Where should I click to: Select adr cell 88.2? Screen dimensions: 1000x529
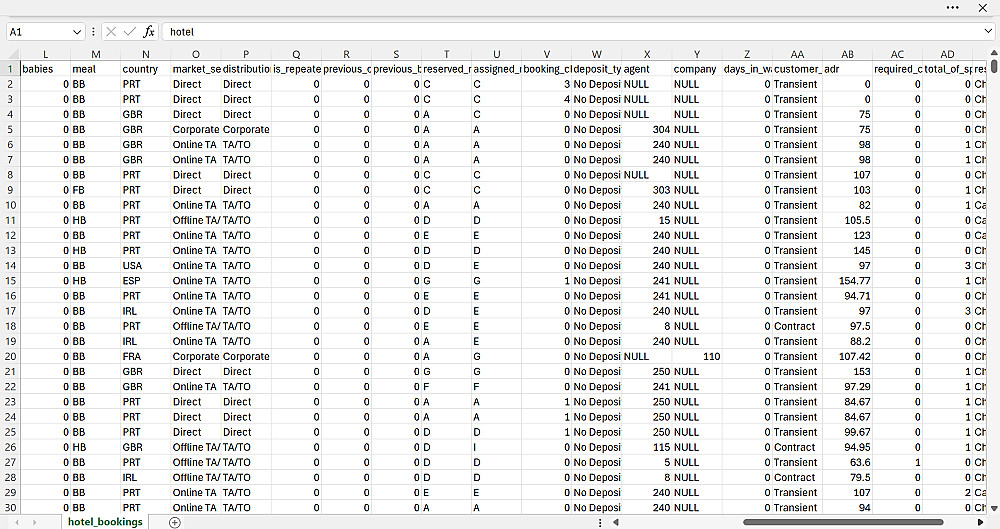tap(847, 341)
